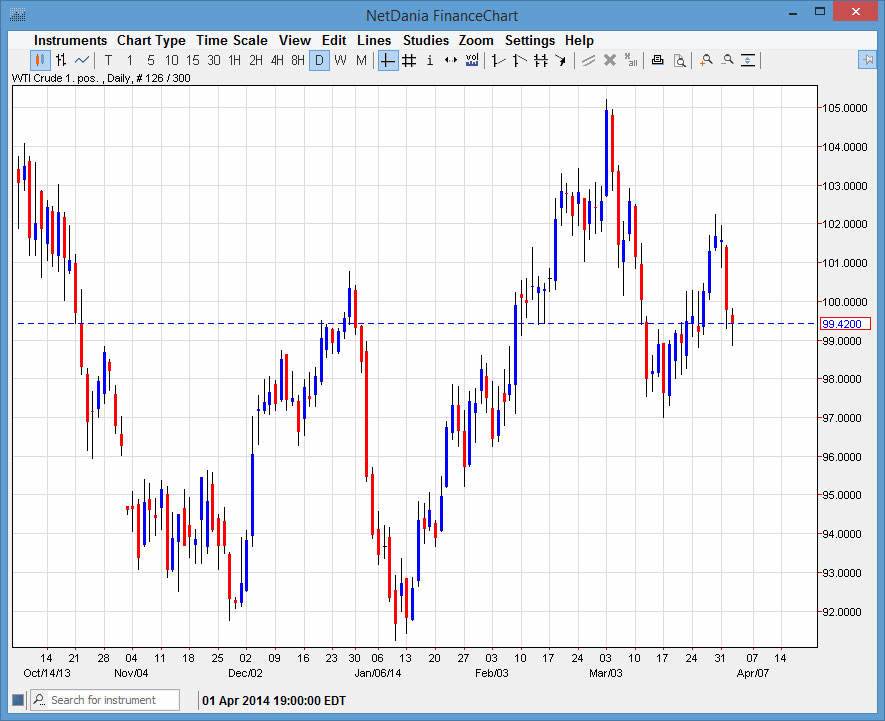Click the blue square color box in status bar
The height and width of the screenshot is (721, 885).
coord(17,700)
